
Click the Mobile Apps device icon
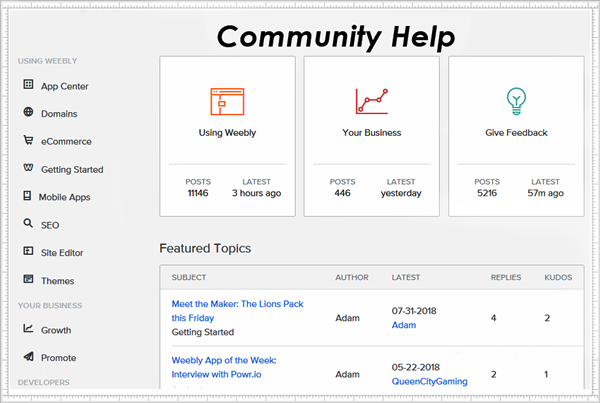(x=27, y=196)
